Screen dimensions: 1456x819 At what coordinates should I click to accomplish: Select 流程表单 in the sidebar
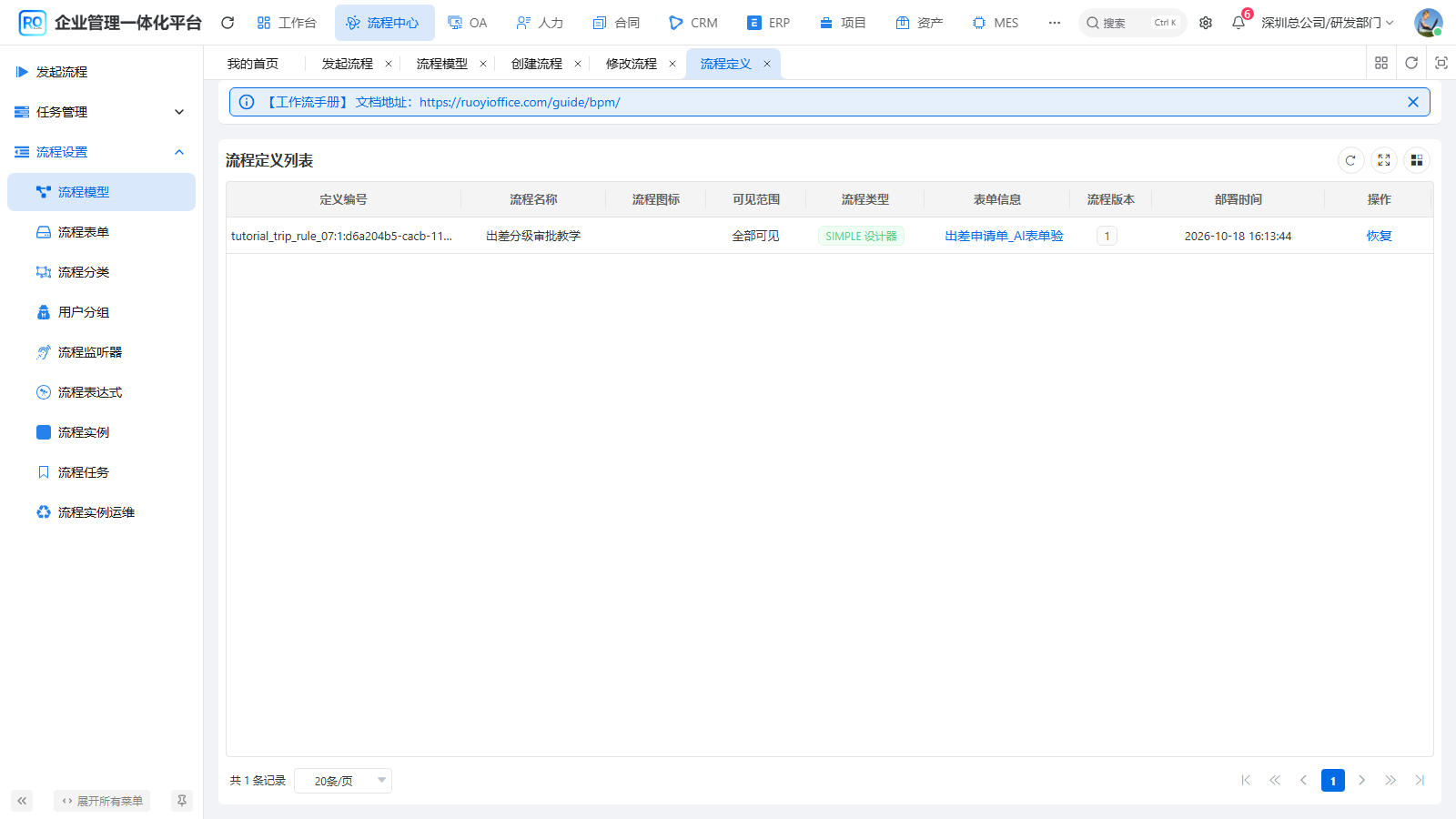click(x=101, y=232)
